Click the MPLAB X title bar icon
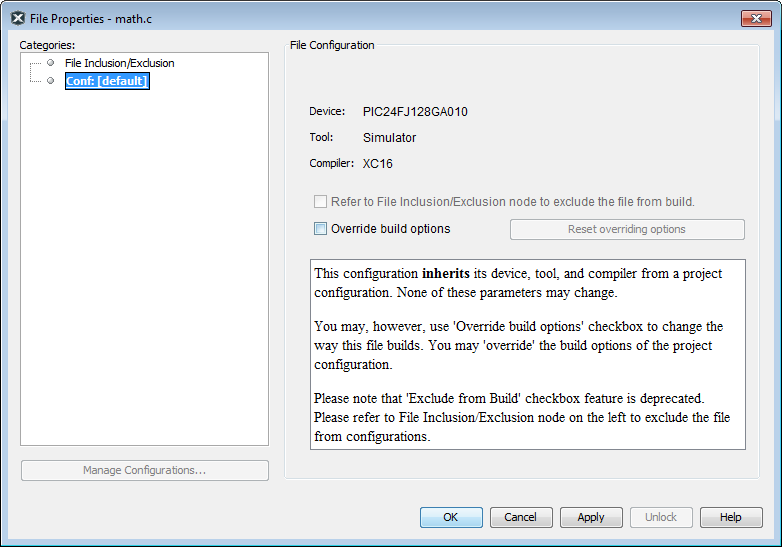The image size is (782, 547). [x=17, y=18]
